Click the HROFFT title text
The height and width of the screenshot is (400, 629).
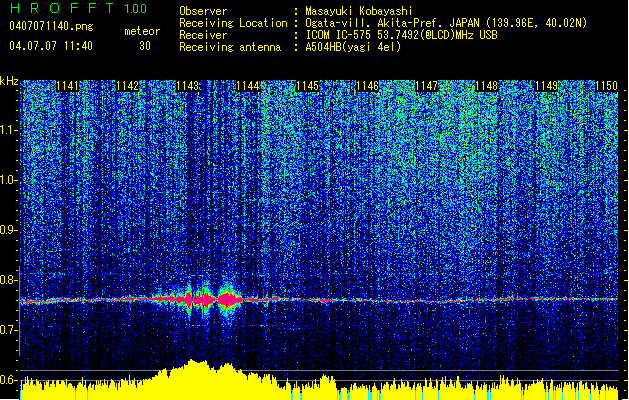click(62, 8)
